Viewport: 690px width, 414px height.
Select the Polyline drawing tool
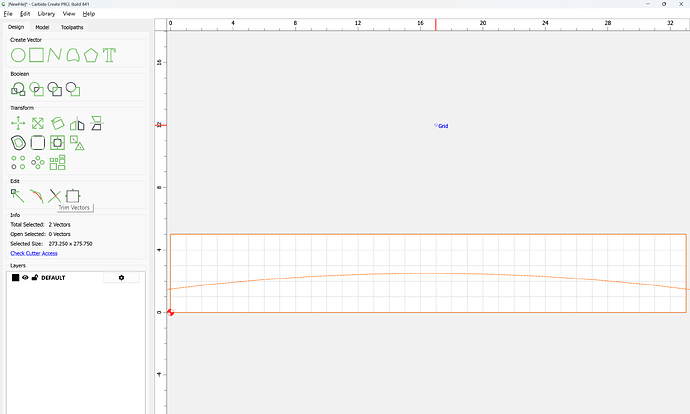click(55, 55)
